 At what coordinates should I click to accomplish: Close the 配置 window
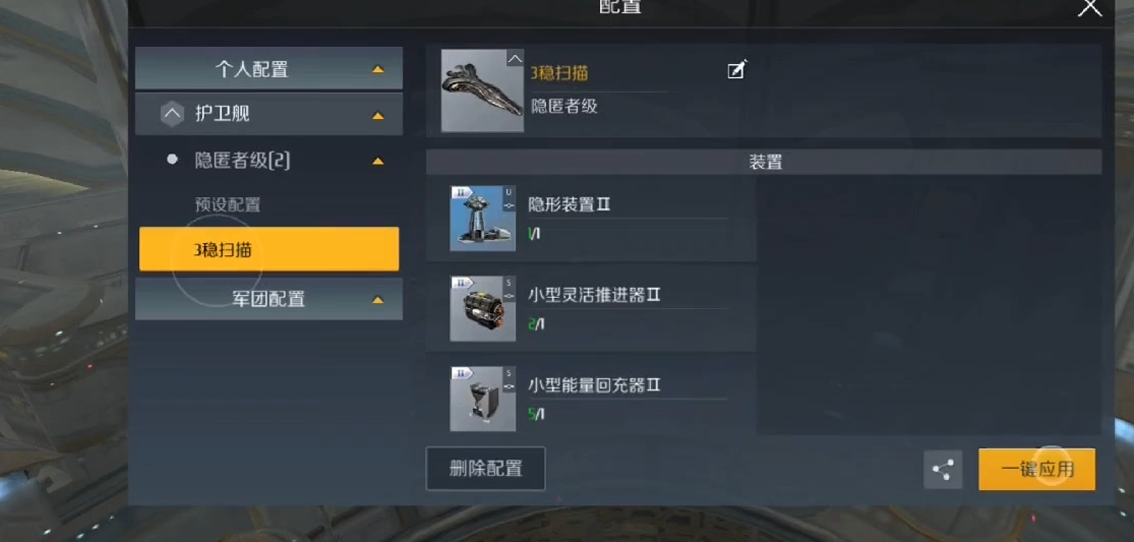[x=1089, y=8]
